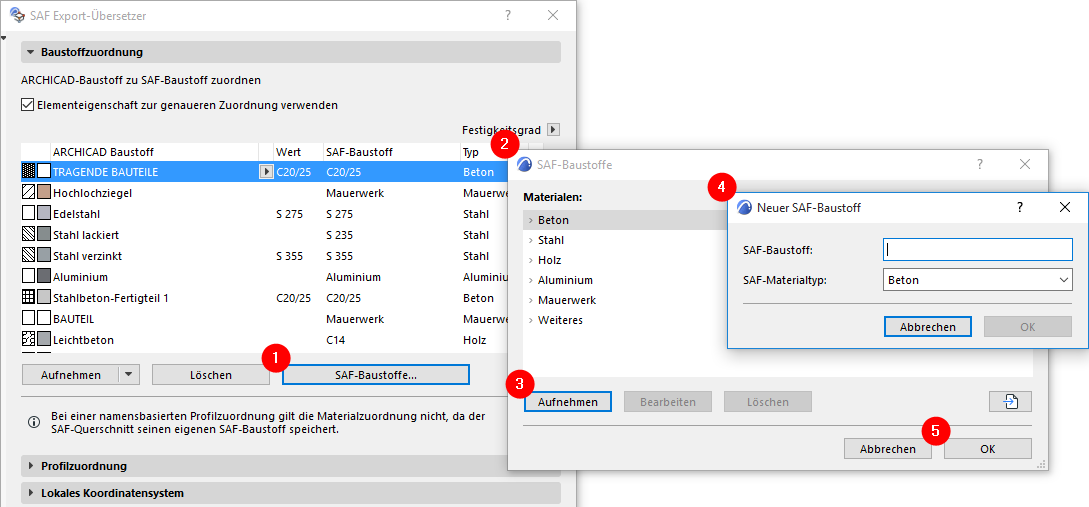Select the Aluminium row name
The image size is (1089, 507).
tap(81, 277)
